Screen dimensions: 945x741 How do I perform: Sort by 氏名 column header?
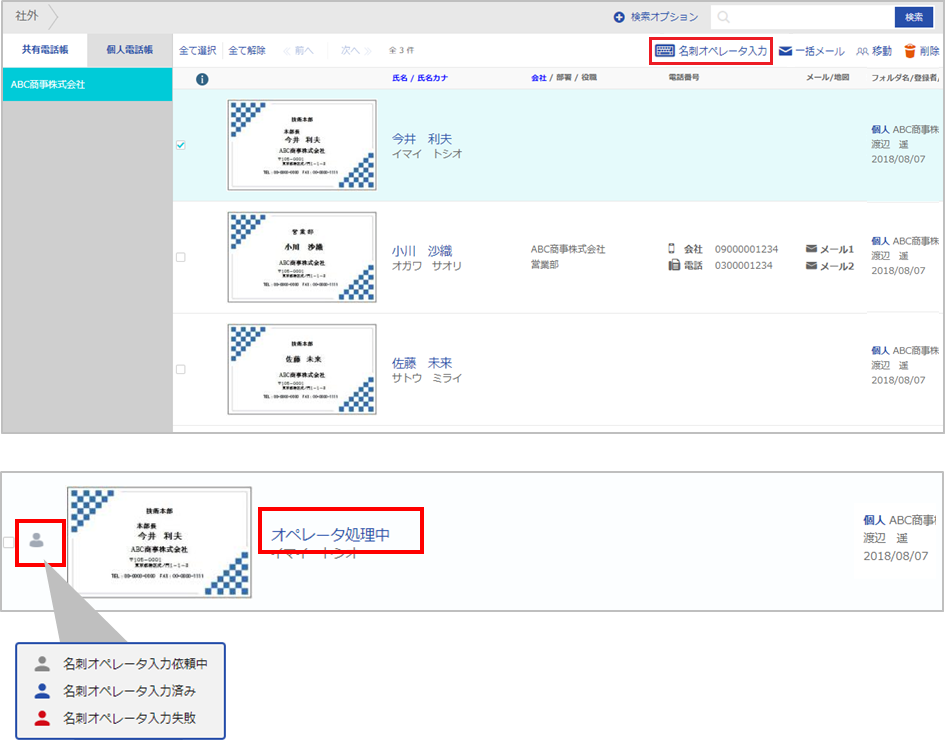403,78
